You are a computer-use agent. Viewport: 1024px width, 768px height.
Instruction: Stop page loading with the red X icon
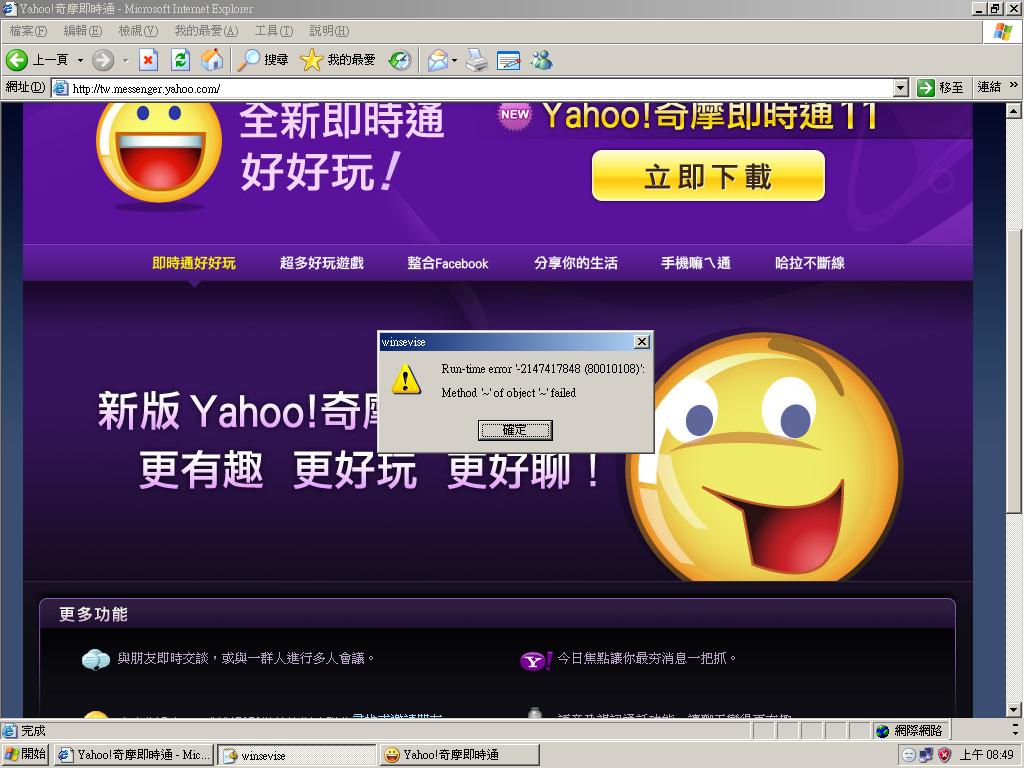click(x=149, y=60)
